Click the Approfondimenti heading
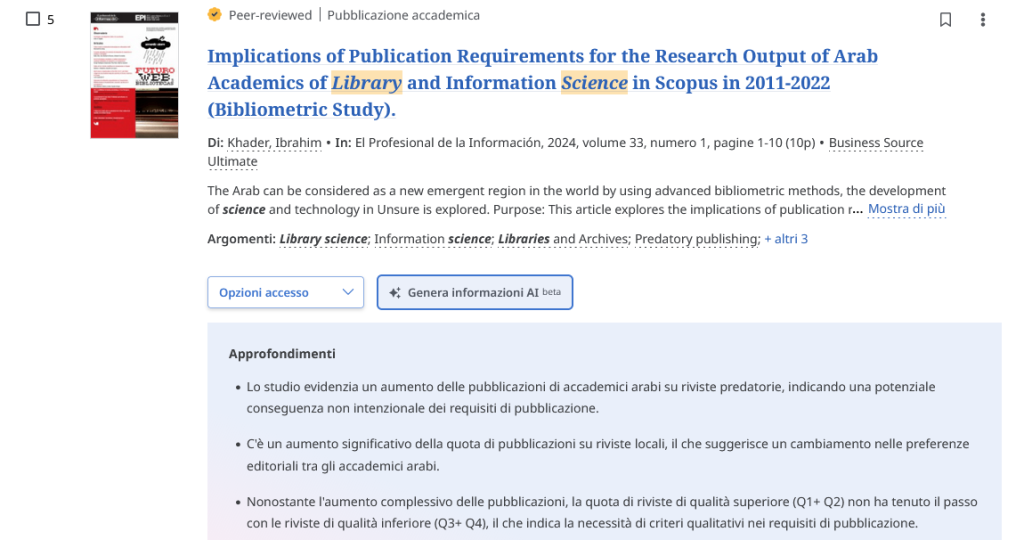 point(282,354)
